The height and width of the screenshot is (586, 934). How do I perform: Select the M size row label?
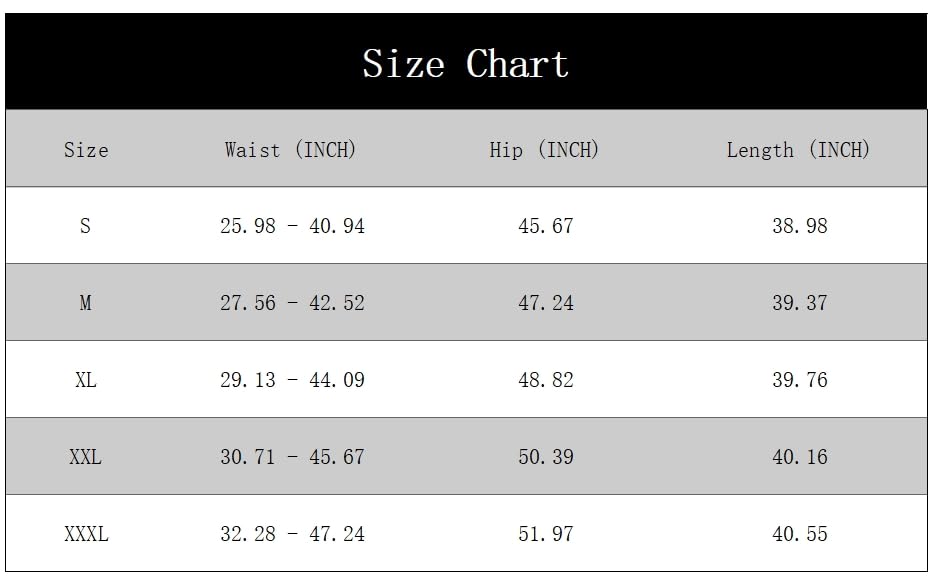click(85, 303)
